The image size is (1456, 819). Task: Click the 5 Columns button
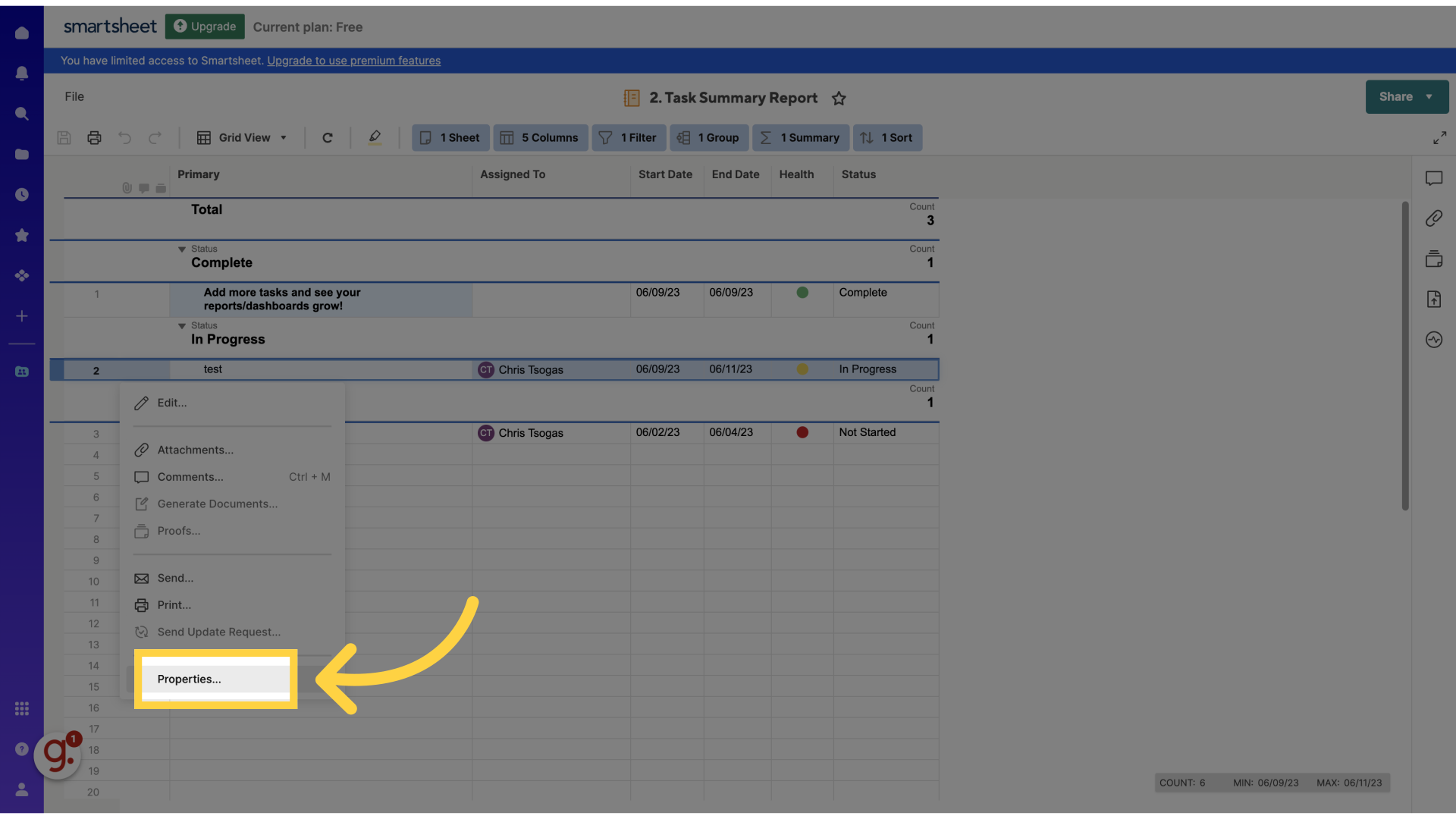[540, 137]
